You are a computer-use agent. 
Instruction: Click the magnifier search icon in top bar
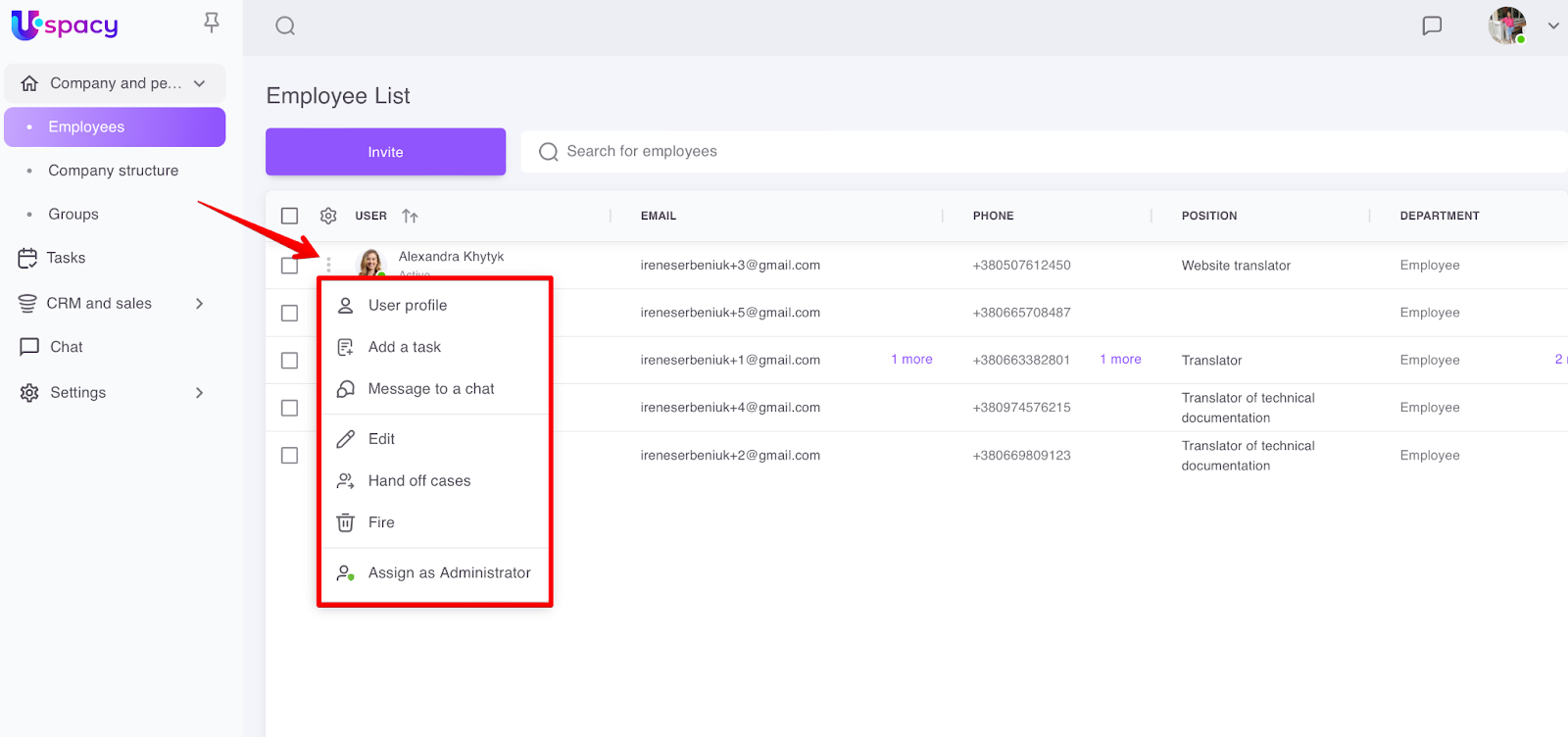(285, 26)
